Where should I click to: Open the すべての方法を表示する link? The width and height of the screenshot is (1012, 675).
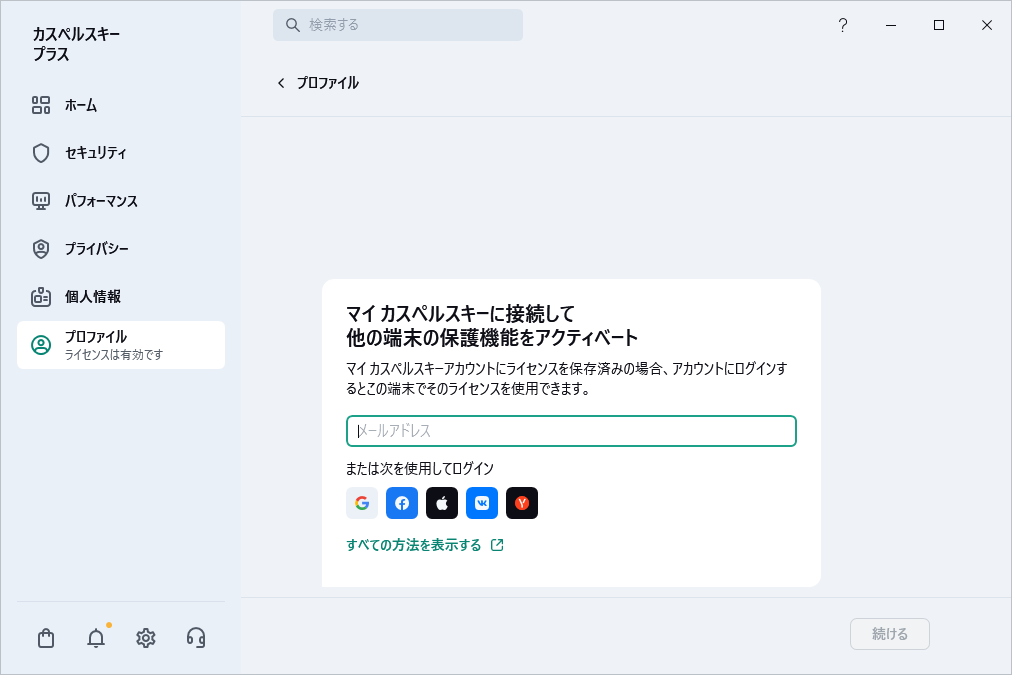[417, 545]
